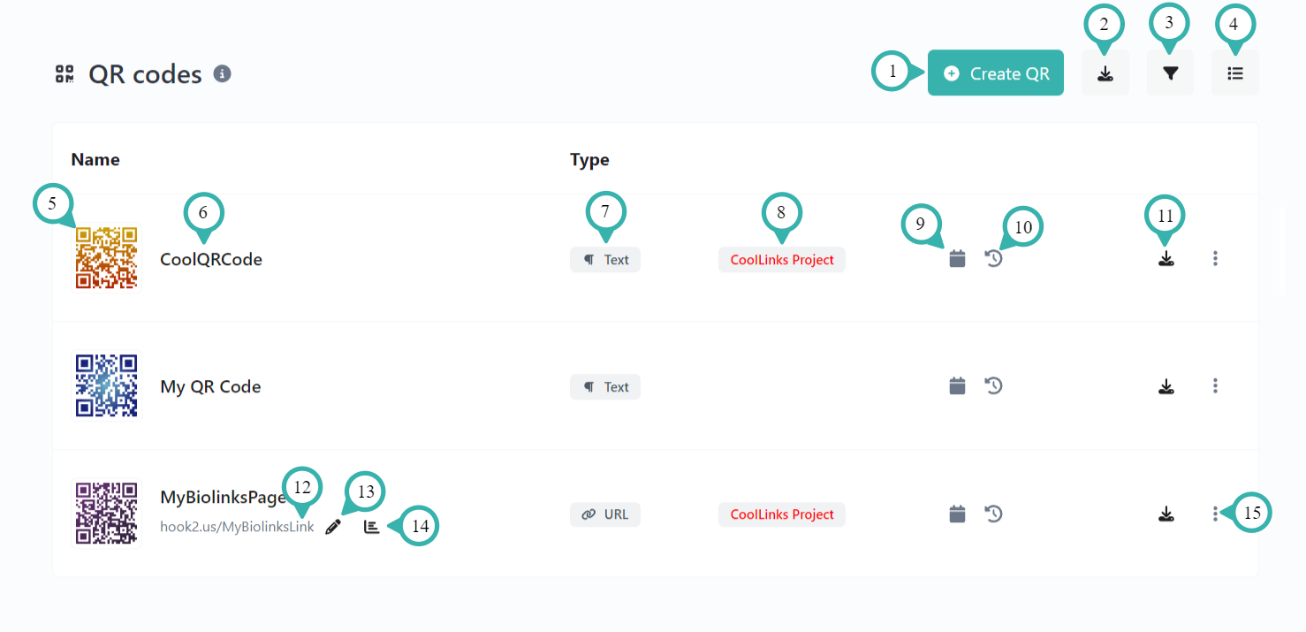This screenshot has width=1306, height=632.
Task: Click the calendar icon for CoolQRCode
Action: coord(957,258)
